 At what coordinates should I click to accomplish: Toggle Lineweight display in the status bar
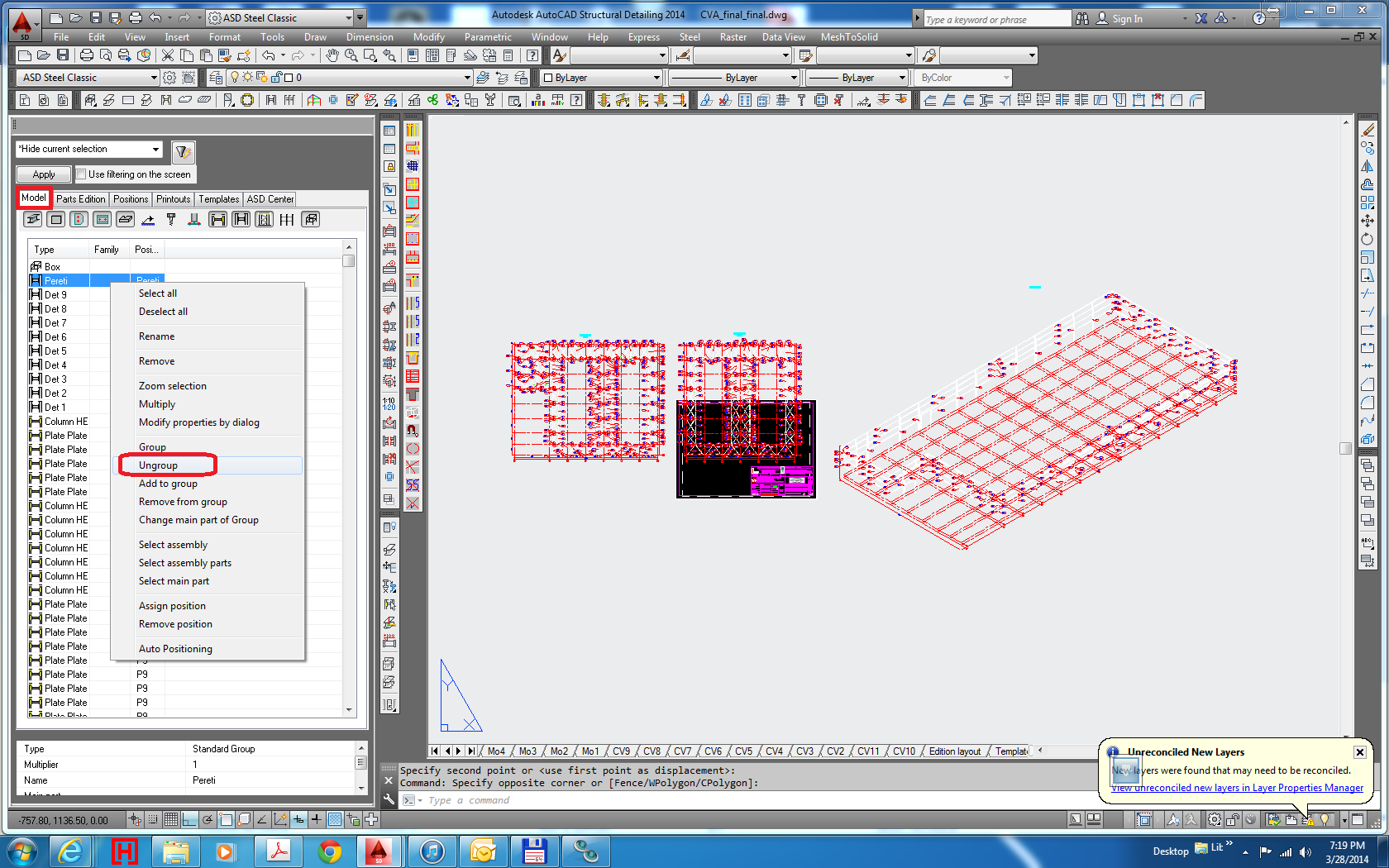coord(317,819)
